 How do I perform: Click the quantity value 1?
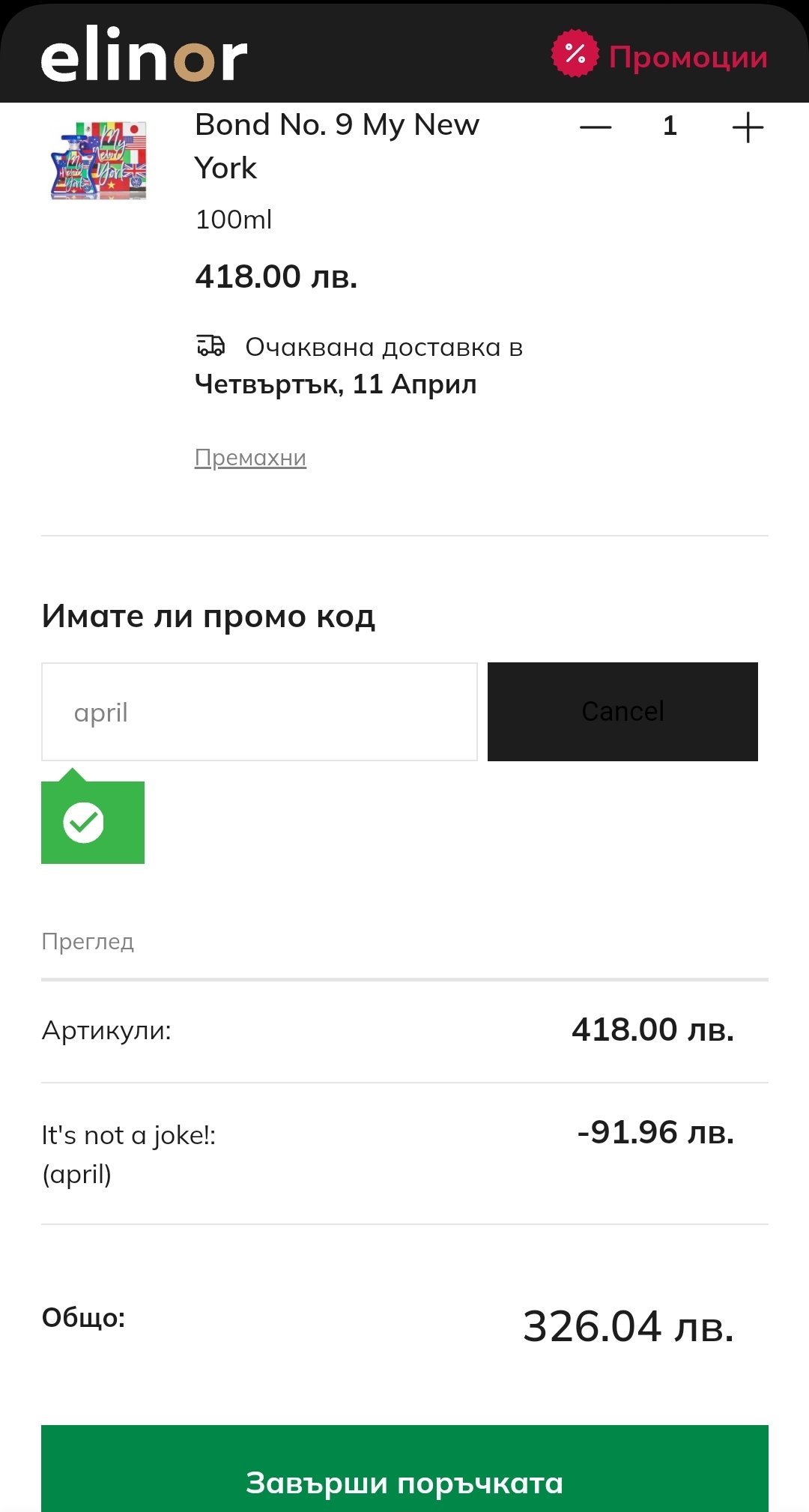[x=670, y=126]
